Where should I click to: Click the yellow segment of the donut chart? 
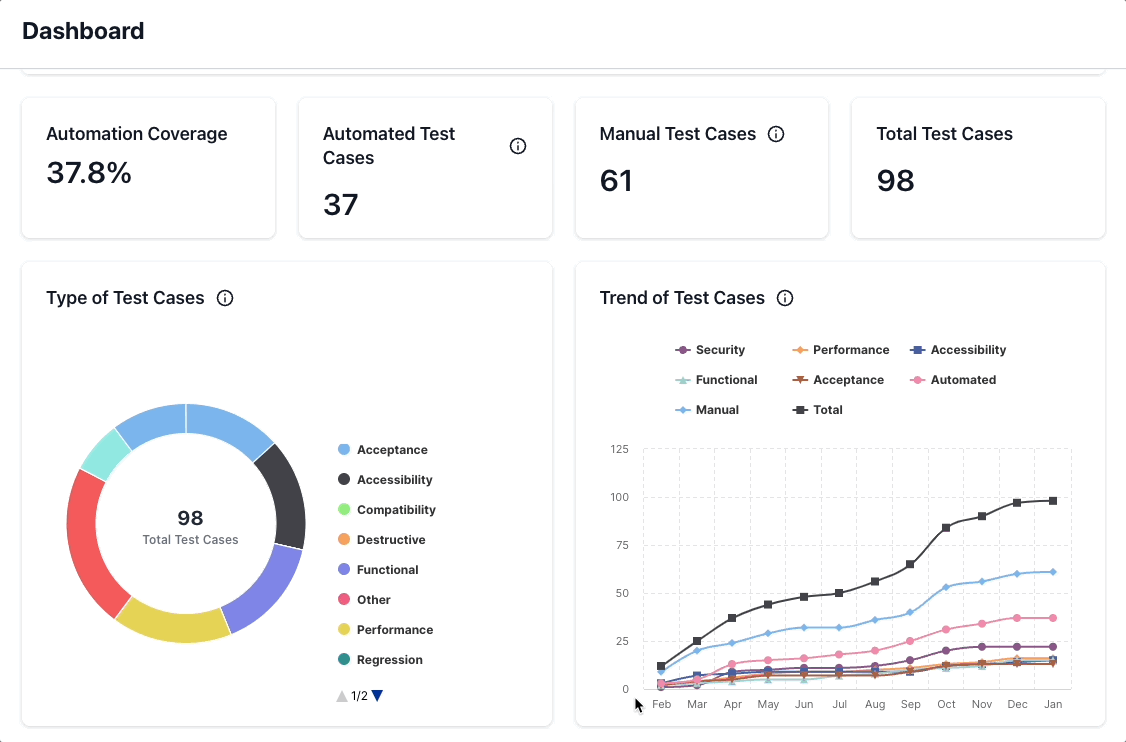(x=174, y=624)
